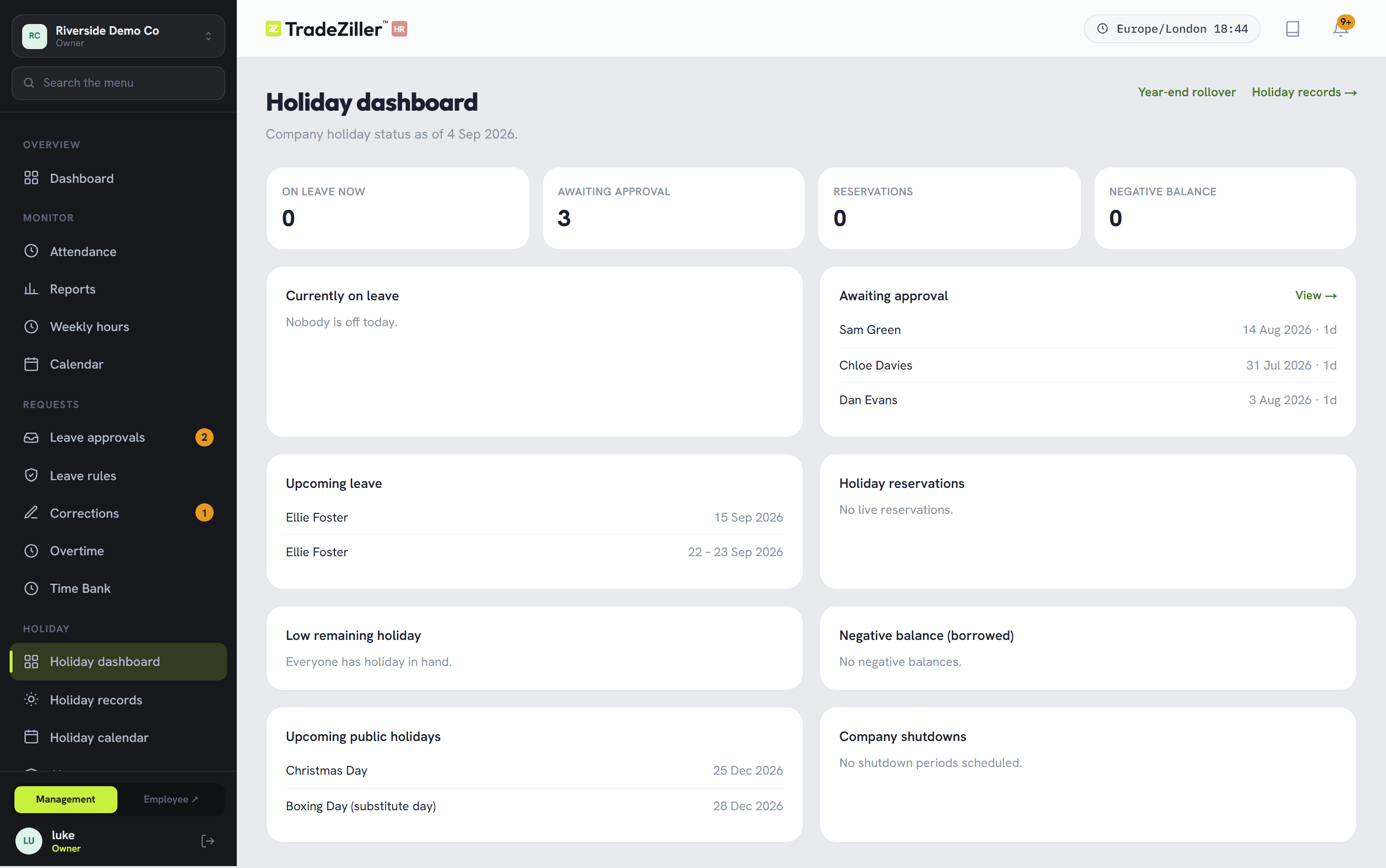Viewport: 1386px width, 868px height.
Task: Click Ellie Foster 15 Sep 2026 leave row
Action: [x=534, y=517]
